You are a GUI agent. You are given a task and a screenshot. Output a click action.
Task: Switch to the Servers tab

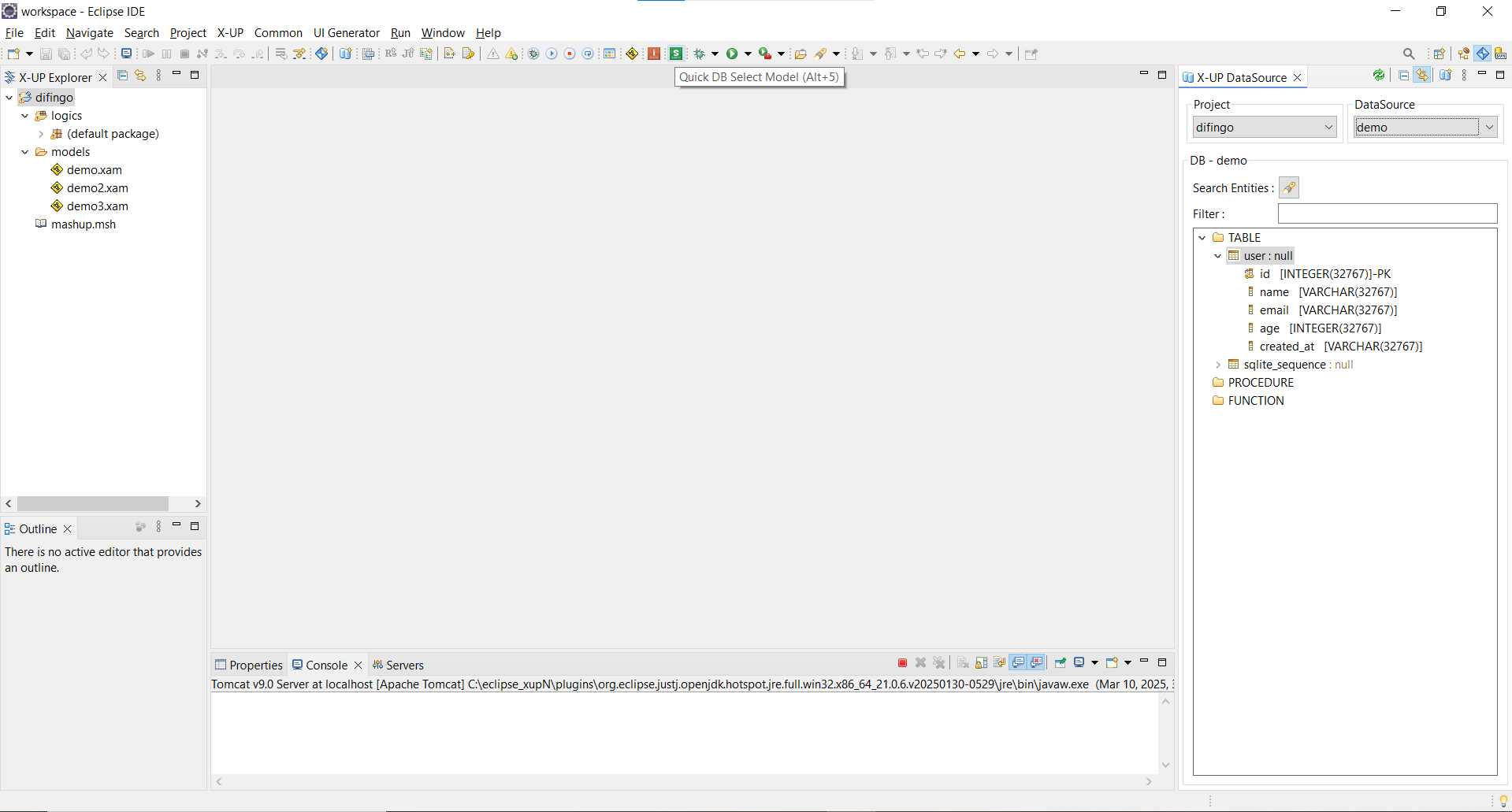(398, 665)
